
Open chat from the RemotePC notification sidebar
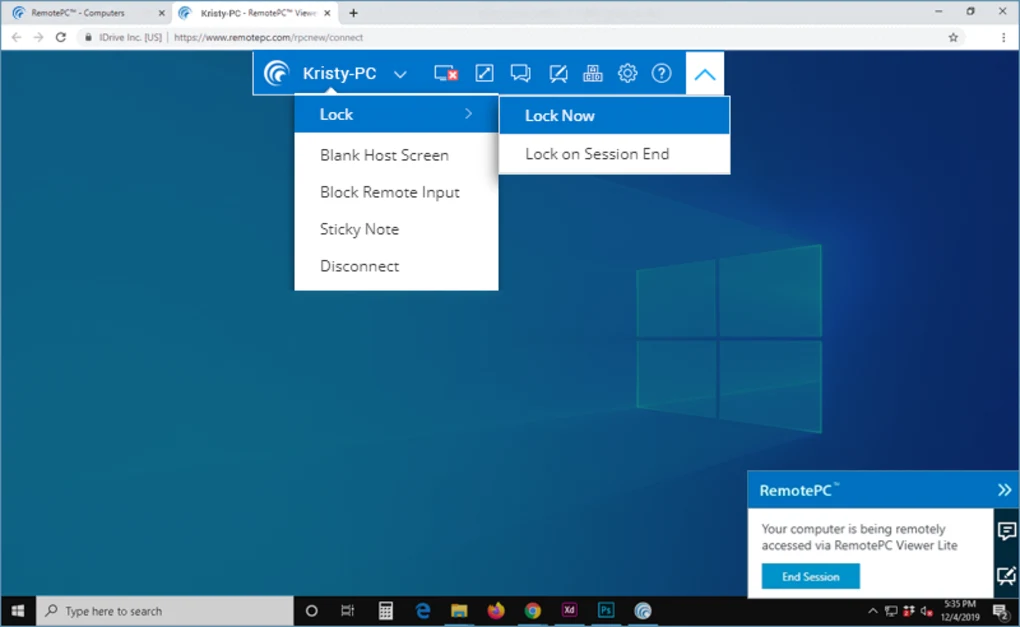coord(1006,531)
